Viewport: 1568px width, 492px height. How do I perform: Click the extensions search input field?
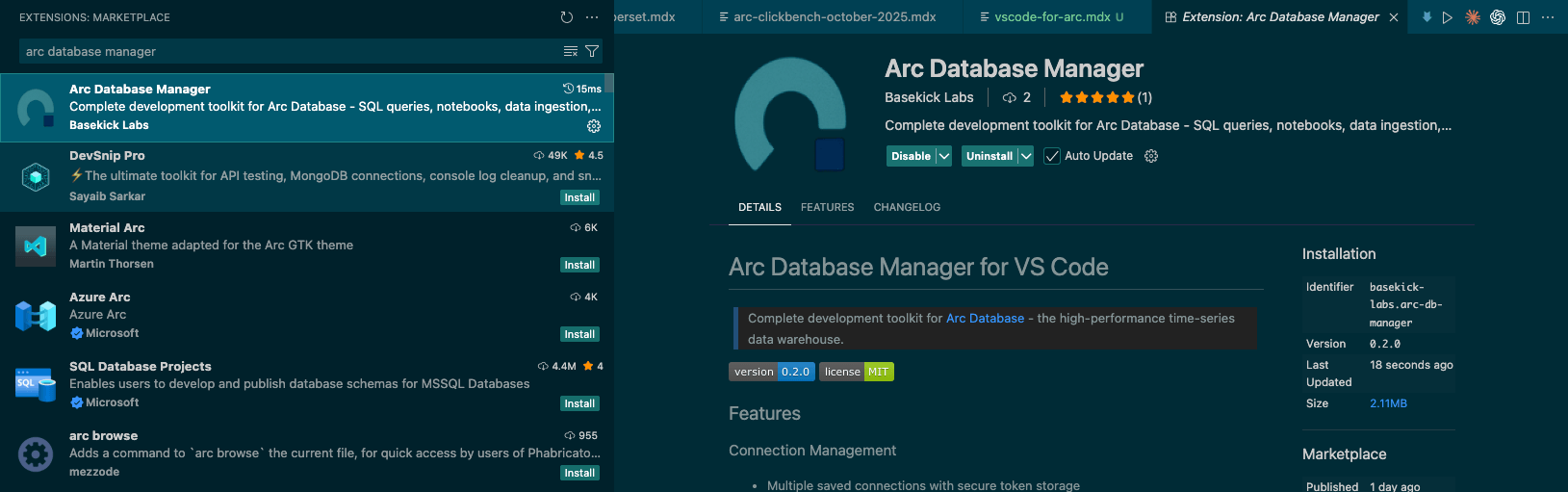point(289,51)
